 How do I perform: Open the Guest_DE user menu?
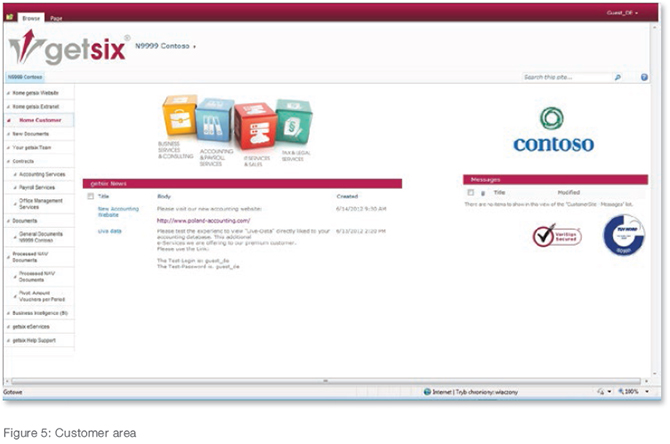pos(622,13)
